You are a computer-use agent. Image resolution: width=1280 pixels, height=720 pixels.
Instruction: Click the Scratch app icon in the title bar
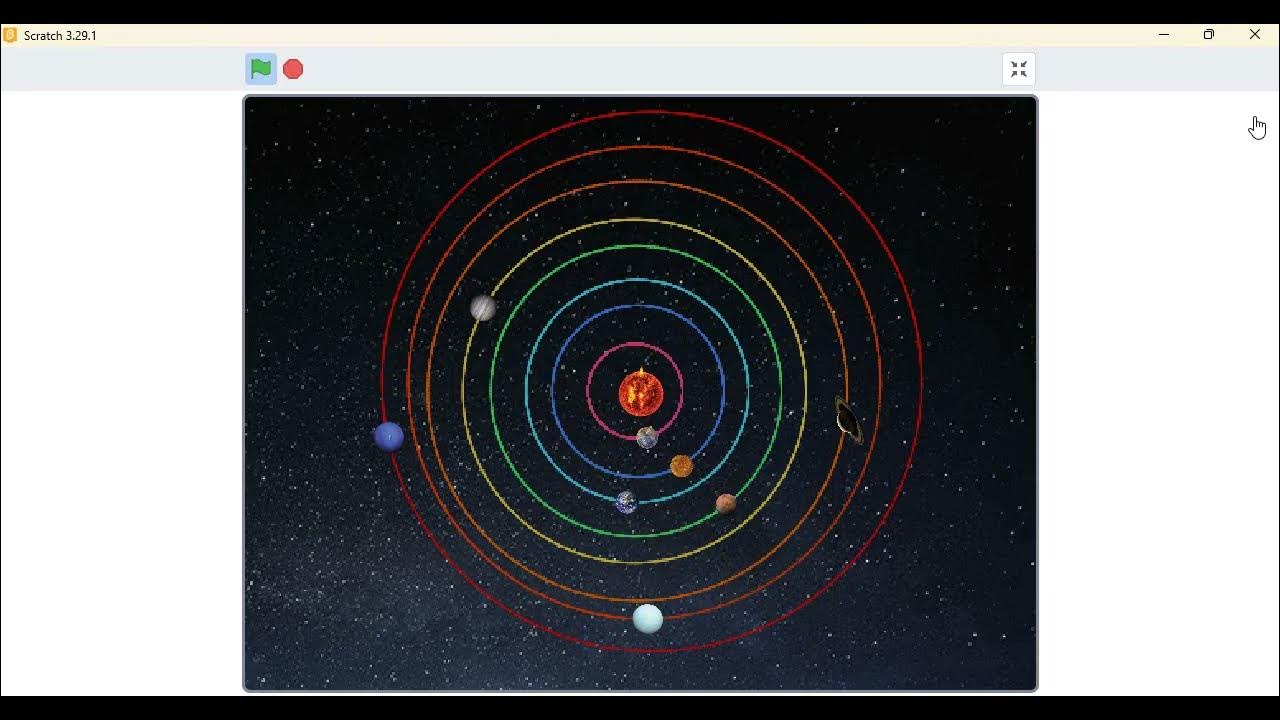[10, 35]
